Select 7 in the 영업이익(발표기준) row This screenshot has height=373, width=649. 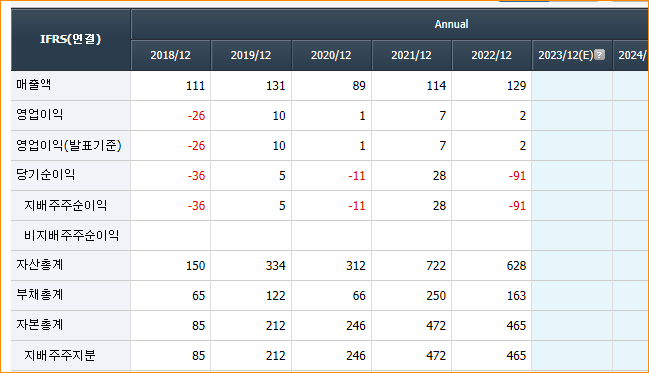[442, 146]
